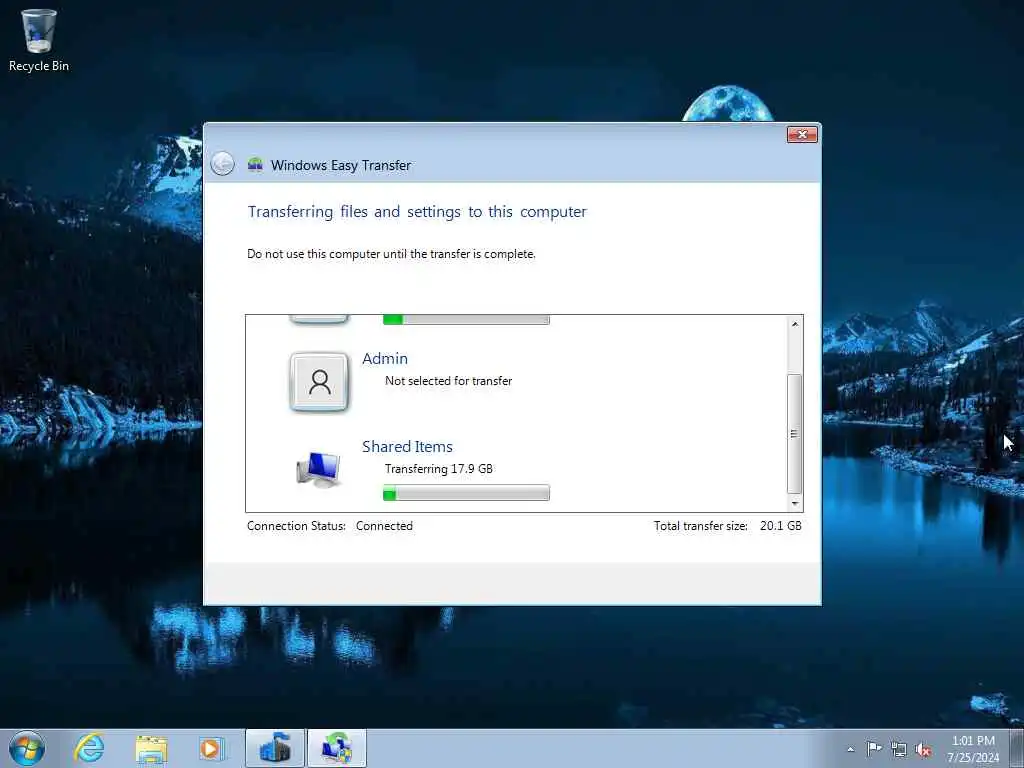1024x768 pixels.
Task: Open the Action Center flag icon
Action: [x=874, y=749]
